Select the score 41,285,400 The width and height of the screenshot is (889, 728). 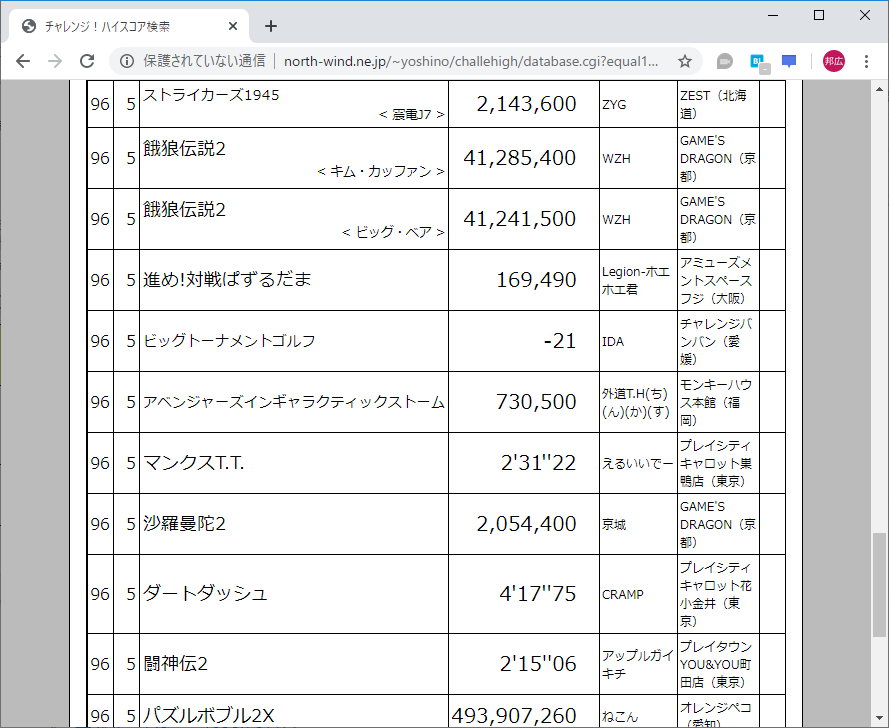click(x=519, y=158)
